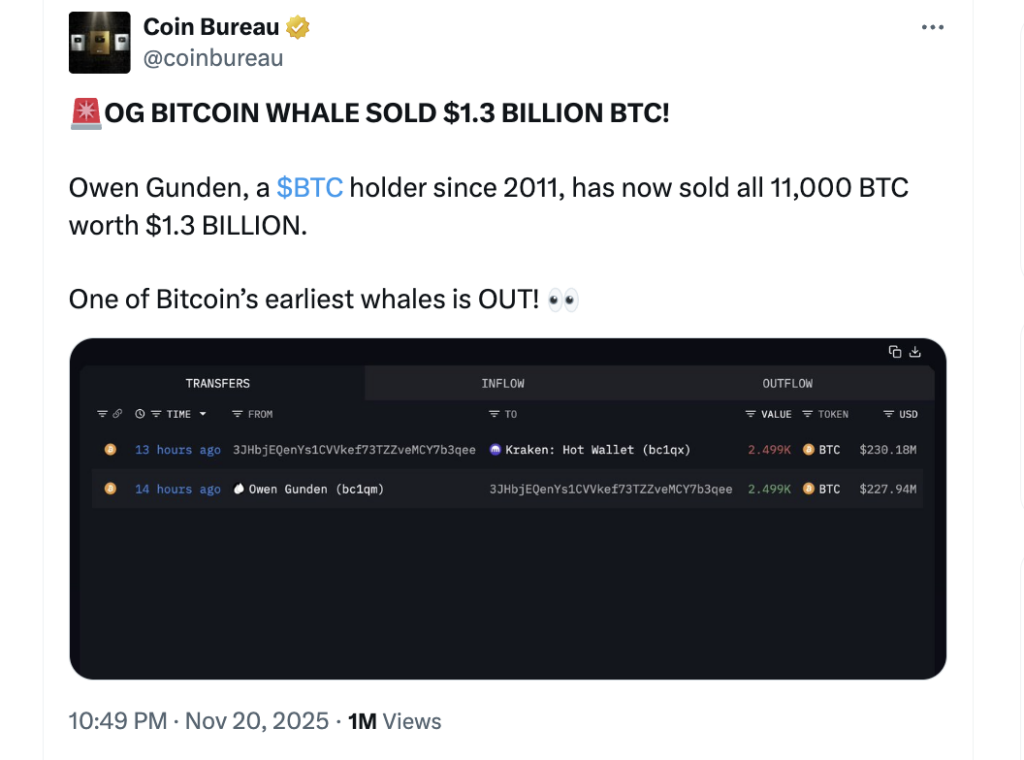Click the Owen Gunden wallet avatar
The height and width of the screenshot is (760, 1024).
click(240, 489)
